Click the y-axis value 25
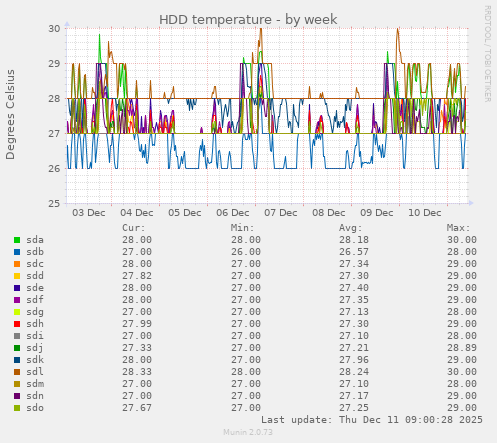The height and width of the screenshot is (443, 497). click(x=54, y=203)
